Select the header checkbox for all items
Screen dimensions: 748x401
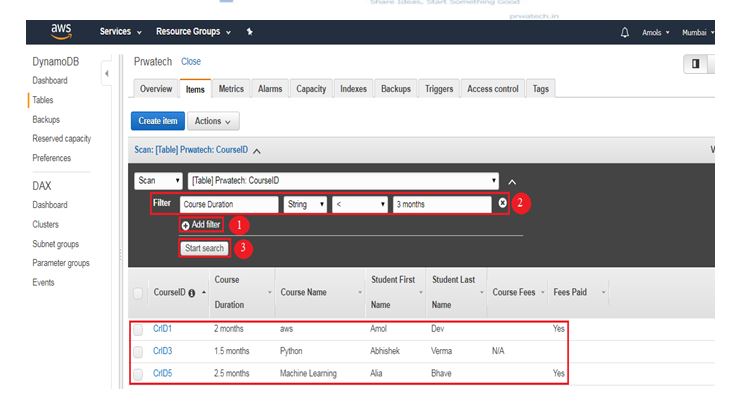(x=138, y=293)
